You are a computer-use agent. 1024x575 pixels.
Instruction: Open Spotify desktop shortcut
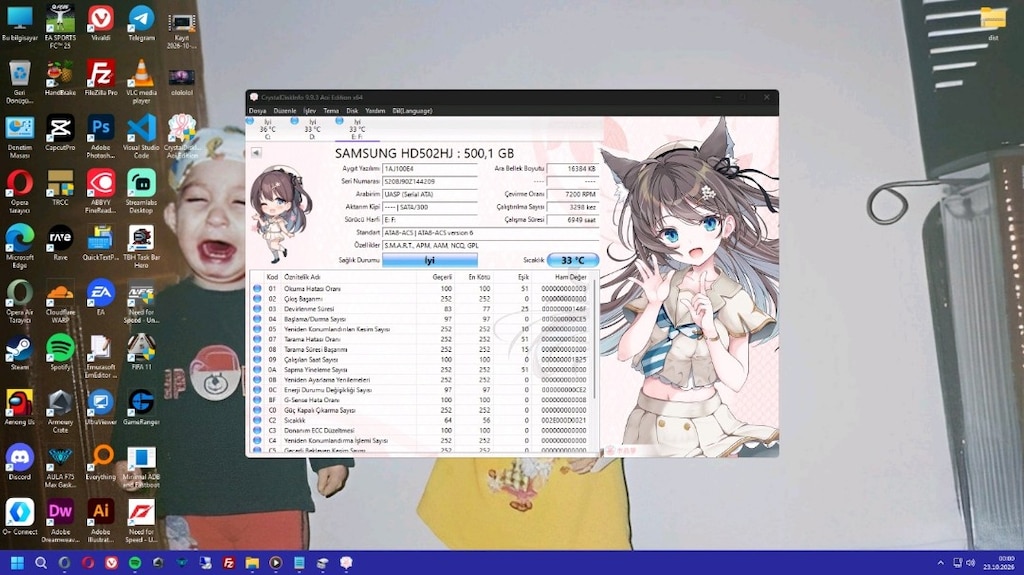[60, 353]
